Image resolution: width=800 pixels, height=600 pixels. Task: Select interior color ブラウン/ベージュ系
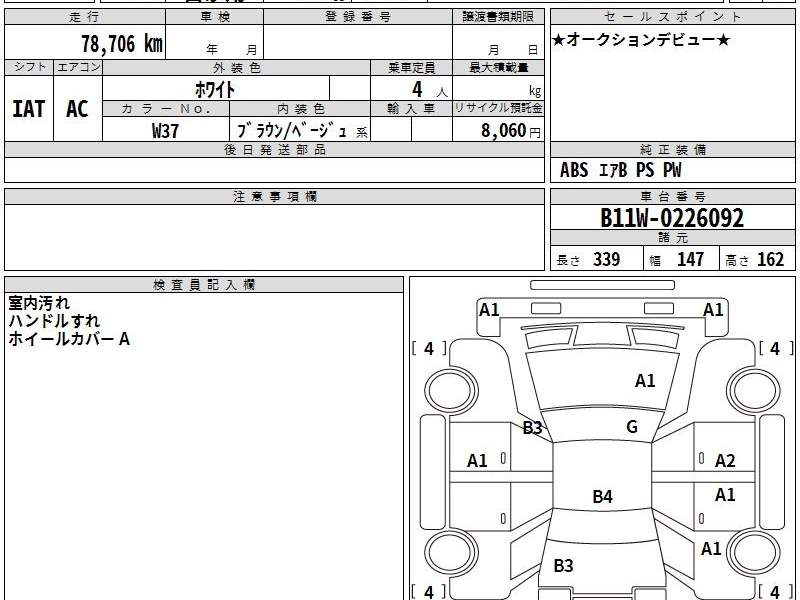302,131
